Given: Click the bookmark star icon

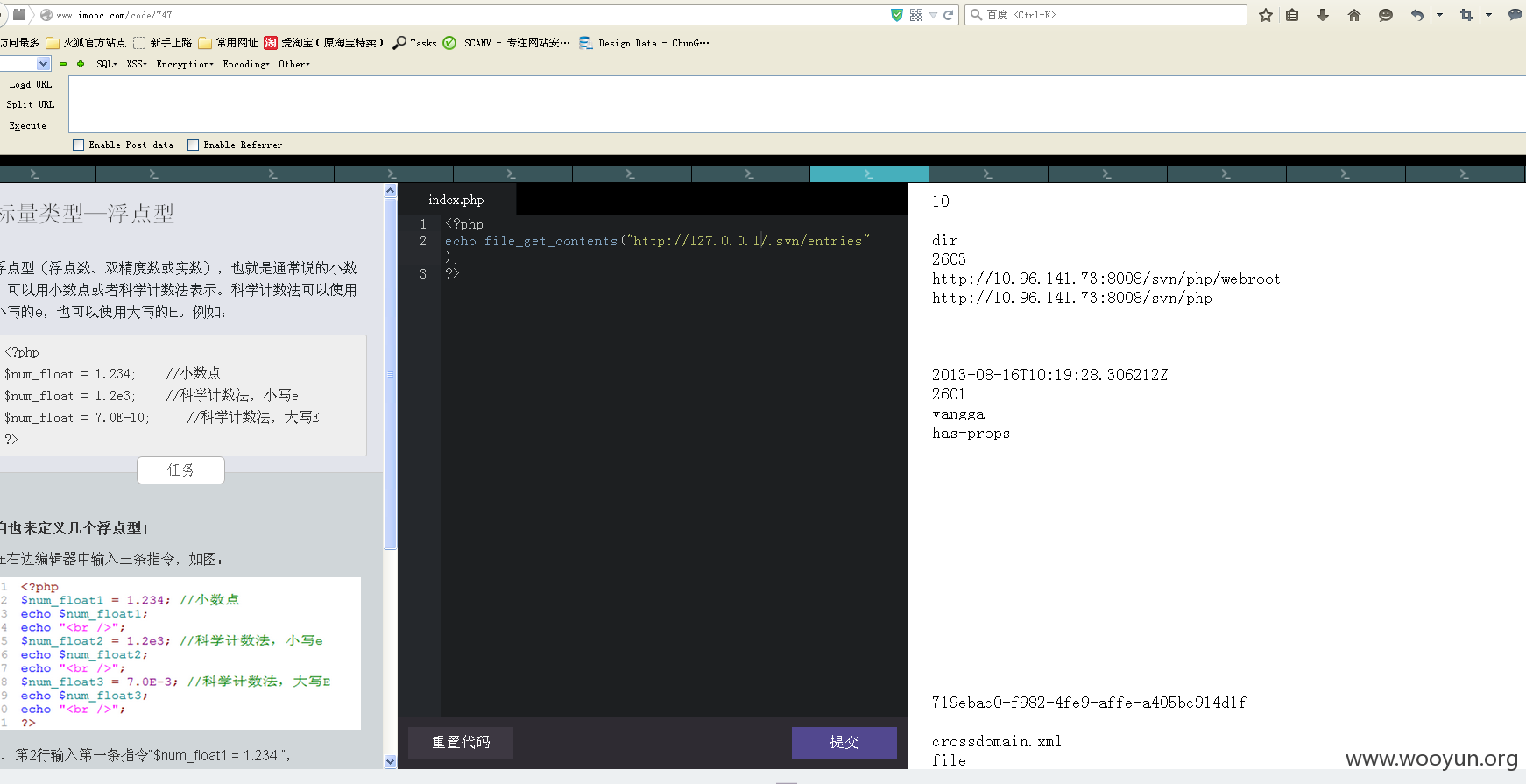Looking at the screenshot, I should [1266, 15].
